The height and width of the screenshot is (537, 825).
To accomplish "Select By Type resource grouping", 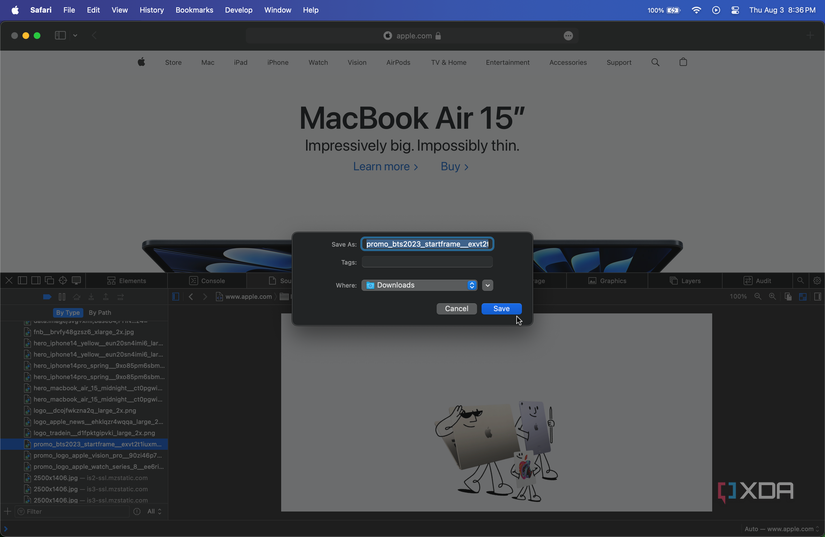I will [68, 312].
